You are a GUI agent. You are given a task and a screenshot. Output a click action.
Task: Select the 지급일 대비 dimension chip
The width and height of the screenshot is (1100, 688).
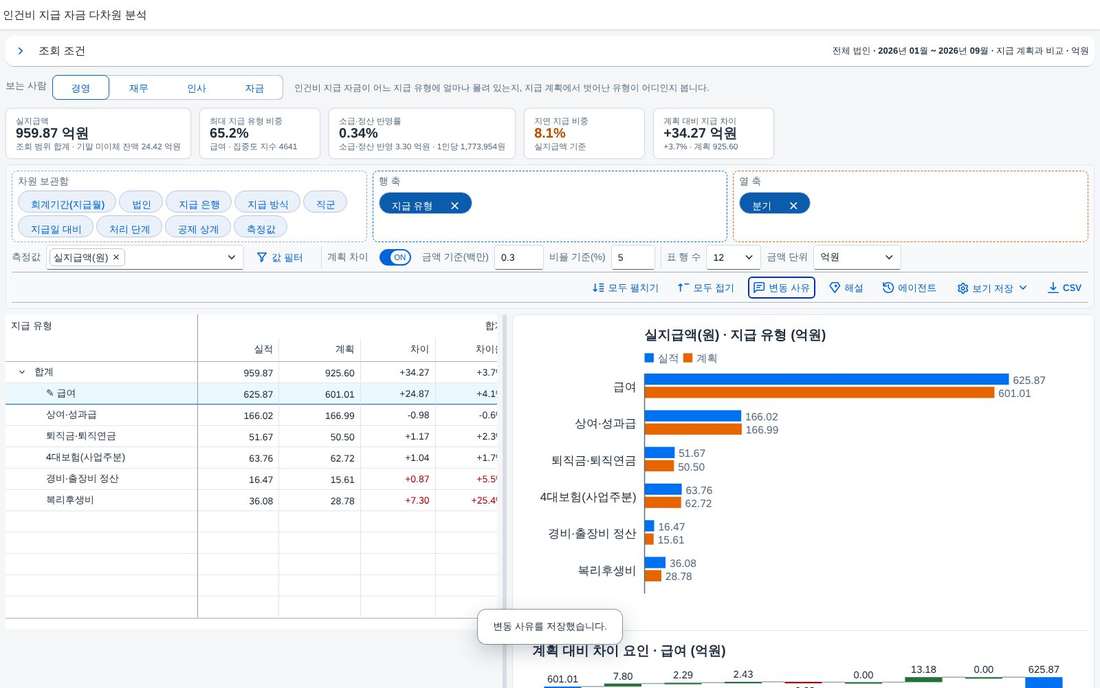[56, 229]
